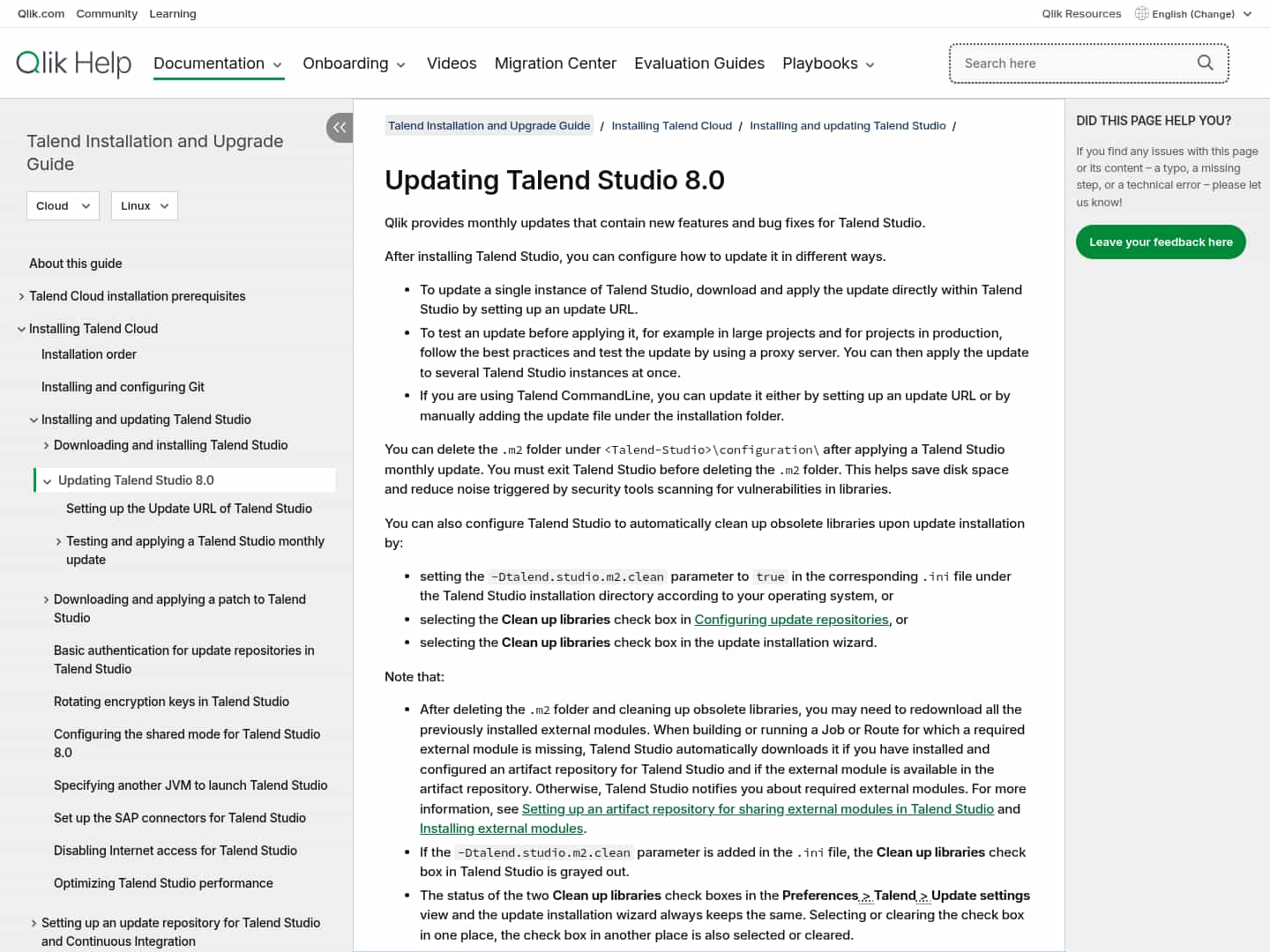Go to Installing Talend Cloud breadcrumb

[672, 126]
